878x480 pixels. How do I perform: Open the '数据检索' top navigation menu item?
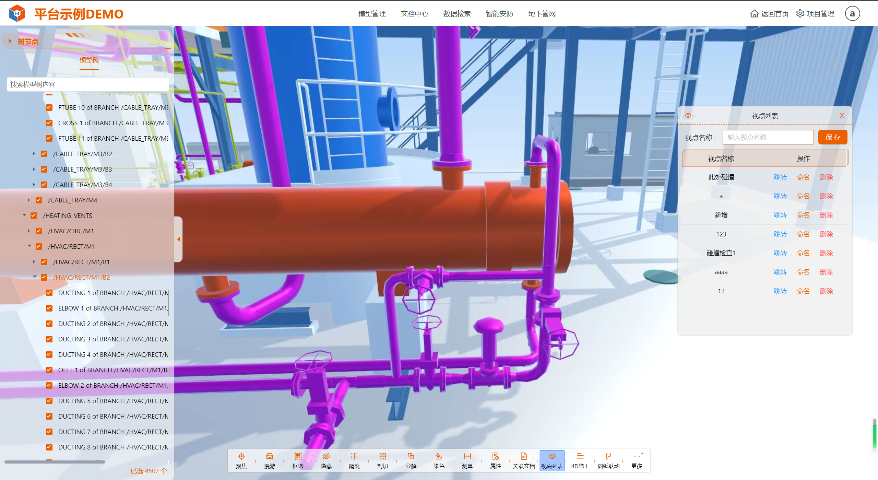click(457, 14)
